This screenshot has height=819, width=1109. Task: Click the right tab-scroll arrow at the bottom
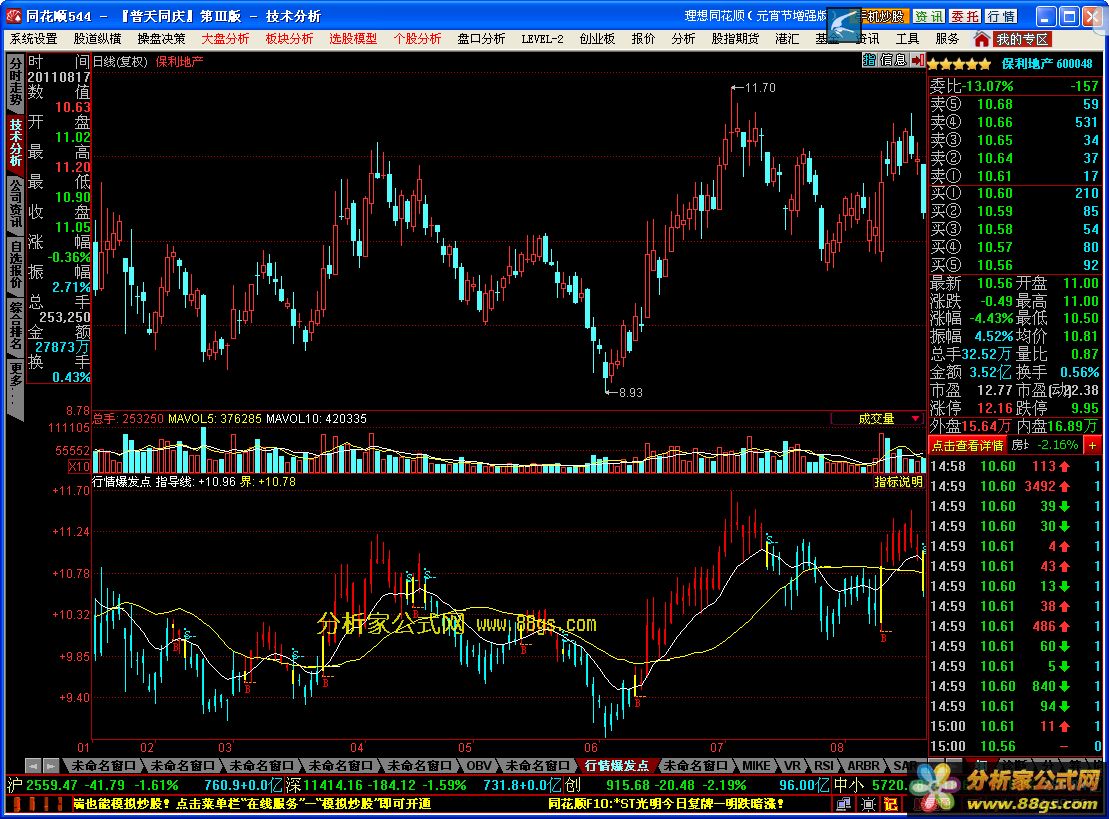[50, 766]
